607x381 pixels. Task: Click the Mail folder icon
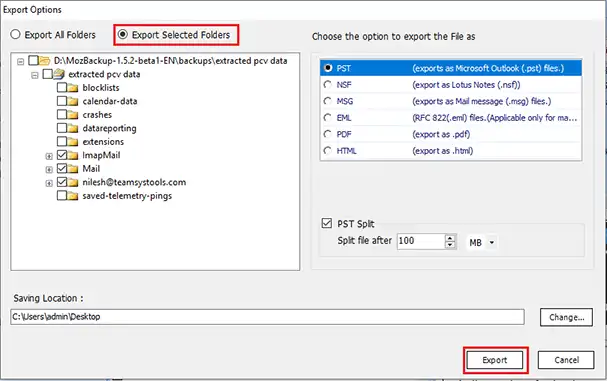tap(72, 169)
